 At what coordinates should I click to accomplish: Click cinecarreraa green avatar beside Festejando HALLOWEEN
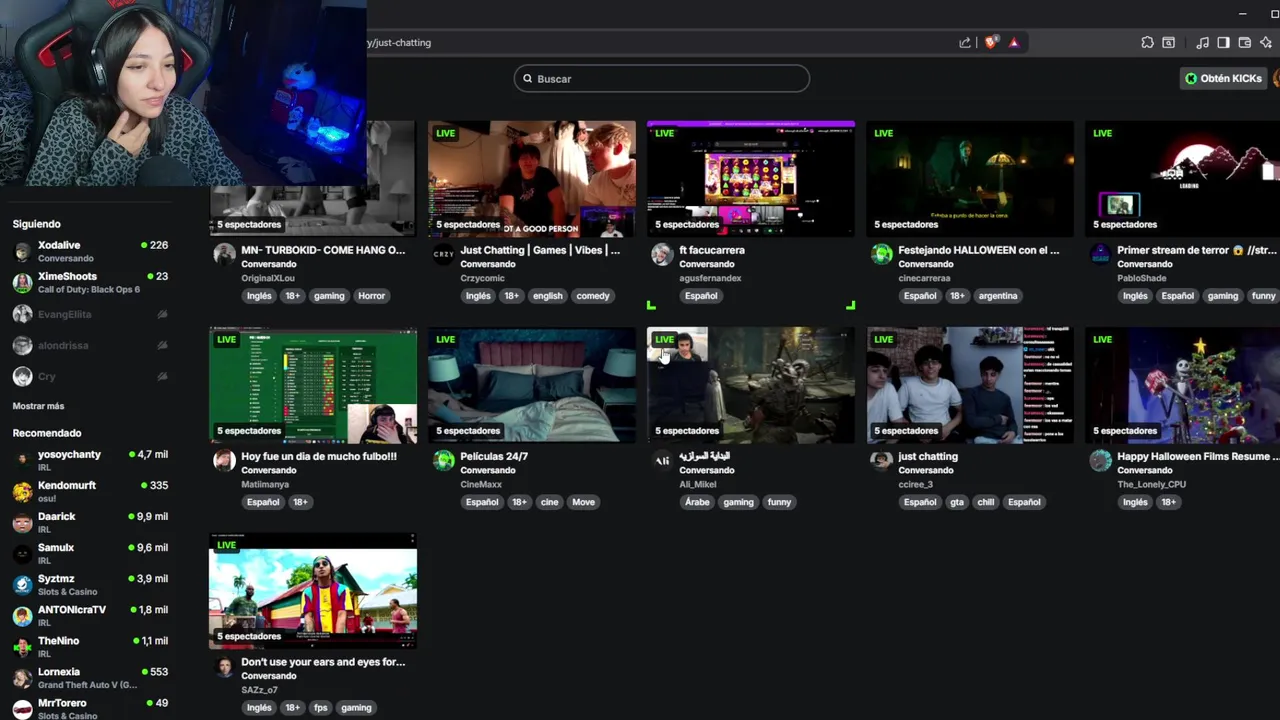click(x=881, y=254)
